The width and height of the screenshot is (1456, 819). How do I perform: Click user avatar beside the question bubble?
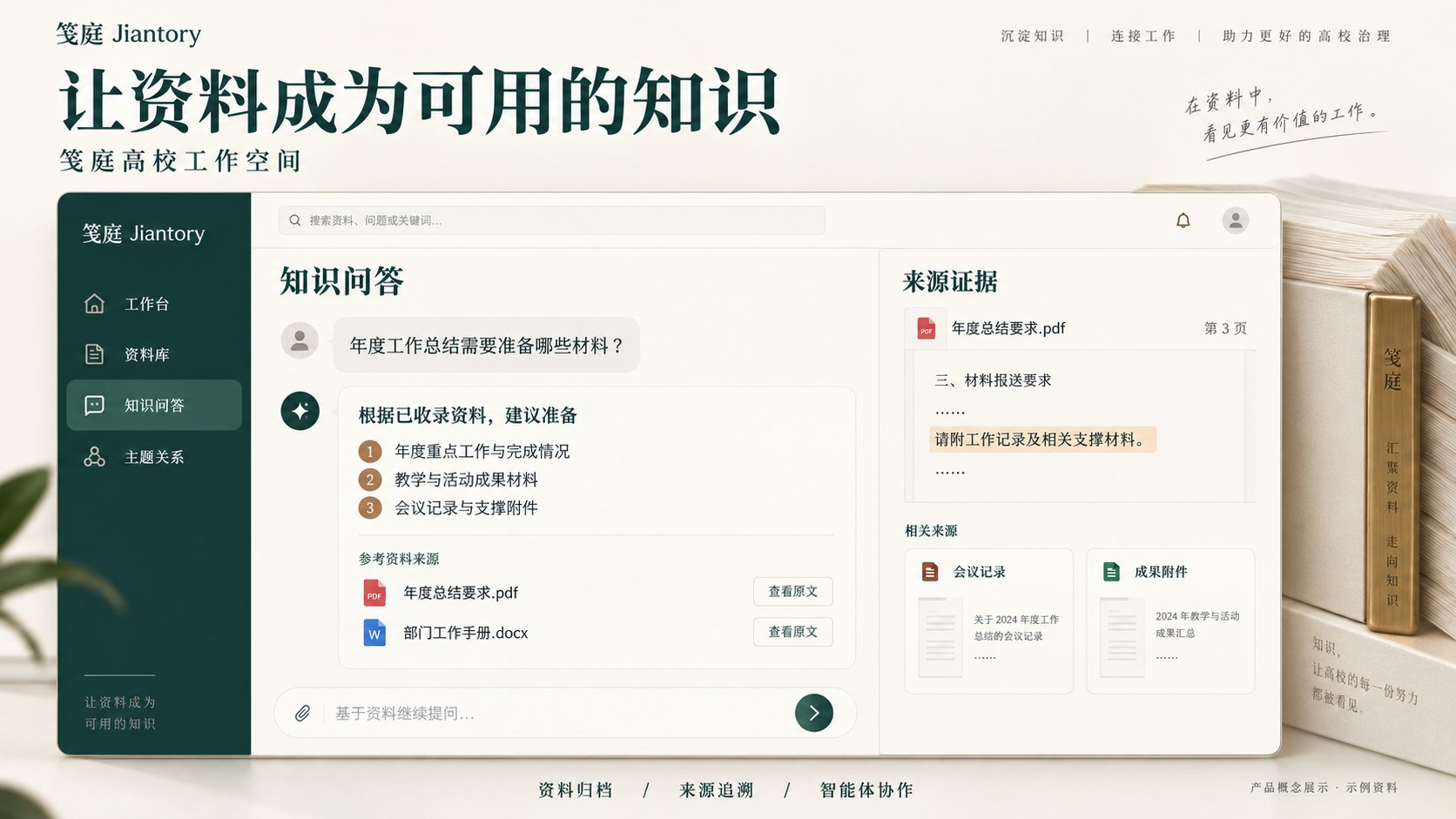pyautogui.click(x=300, y=340)
